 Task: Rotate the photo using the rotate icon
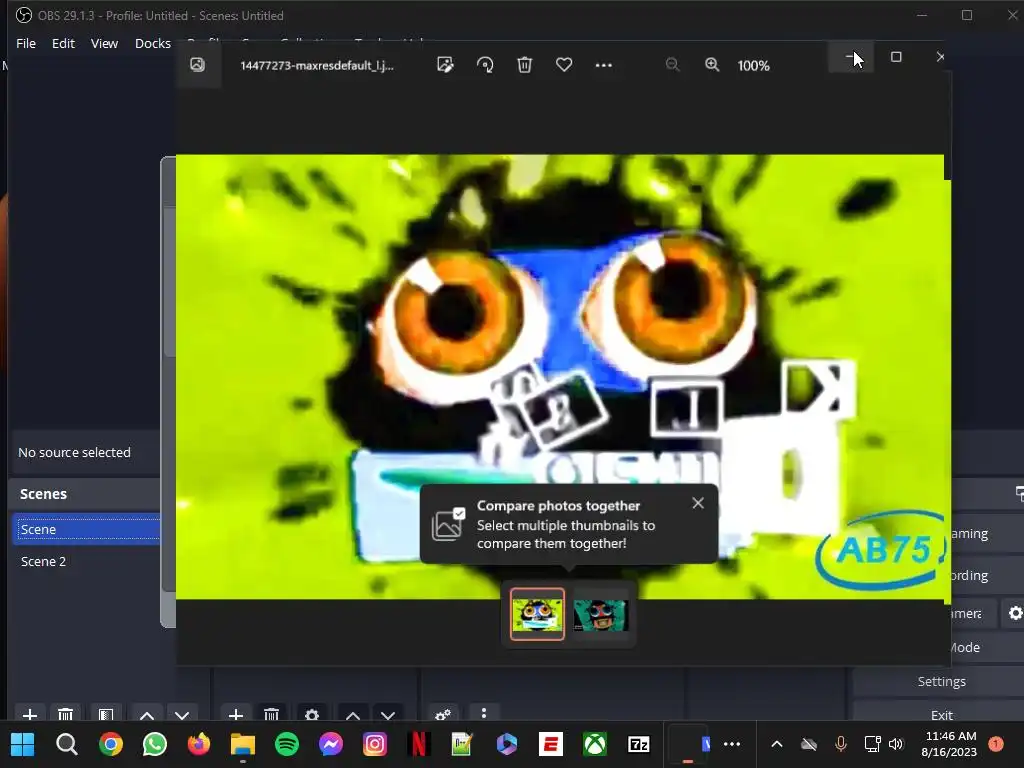pos(485,65)
